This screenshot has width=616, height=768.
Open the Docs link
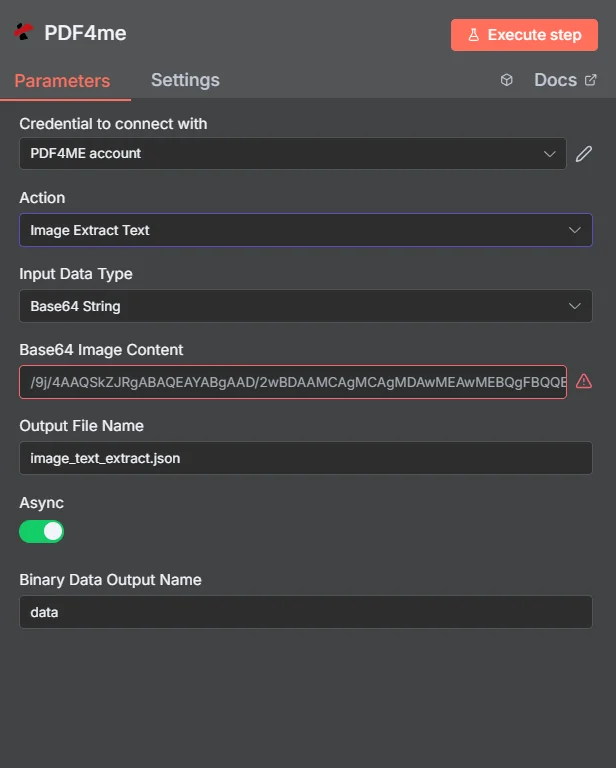tap(555, 80)
